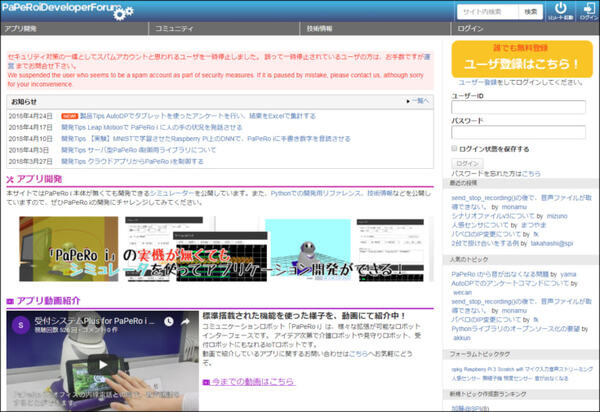Viewport: 600px width, 412px height.
Task: Open the 今までの動画はこちら link
Action: (253, 382)
